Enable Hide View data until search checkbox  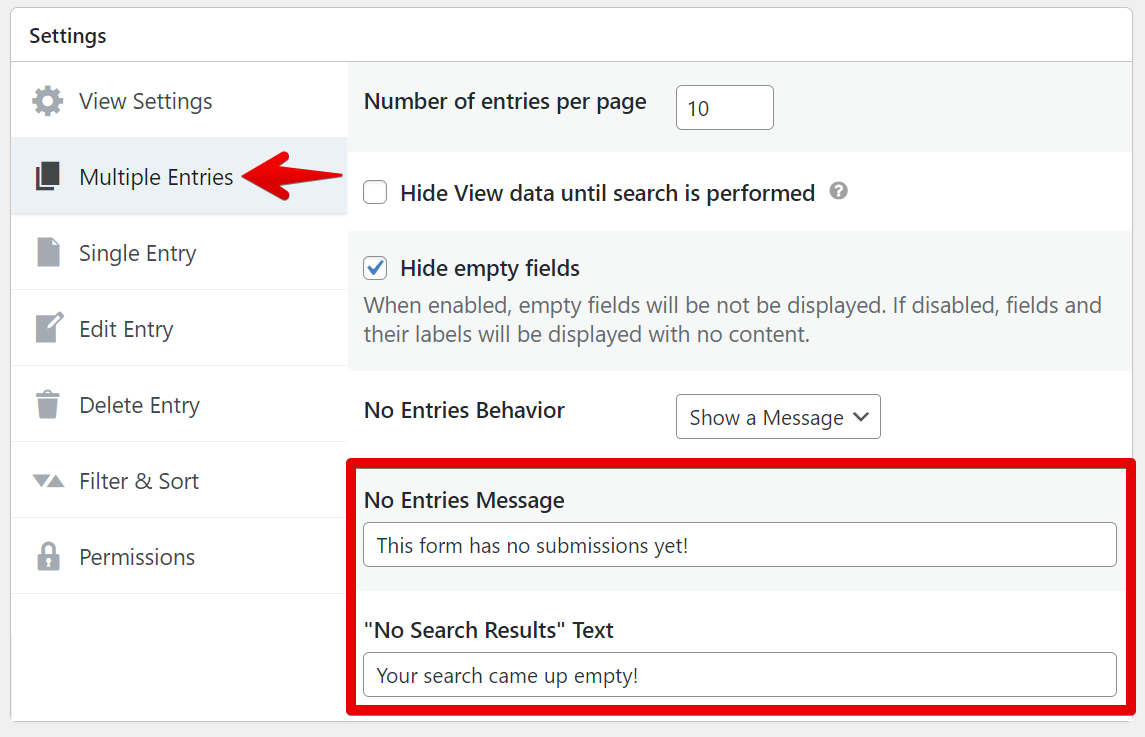[x=375, y=192]
